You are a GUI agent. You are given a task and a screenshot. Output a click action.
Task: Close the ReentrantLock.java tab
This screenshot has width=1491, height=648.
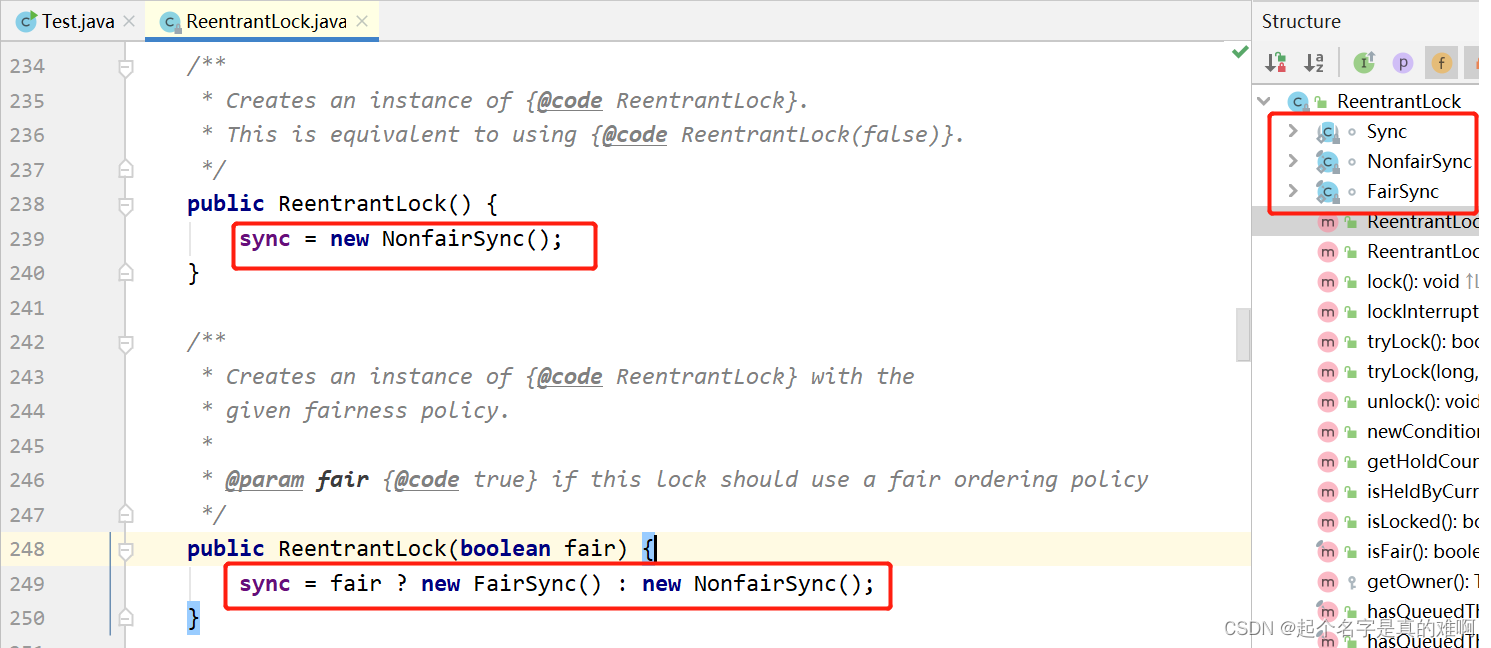tap(361, 21)
